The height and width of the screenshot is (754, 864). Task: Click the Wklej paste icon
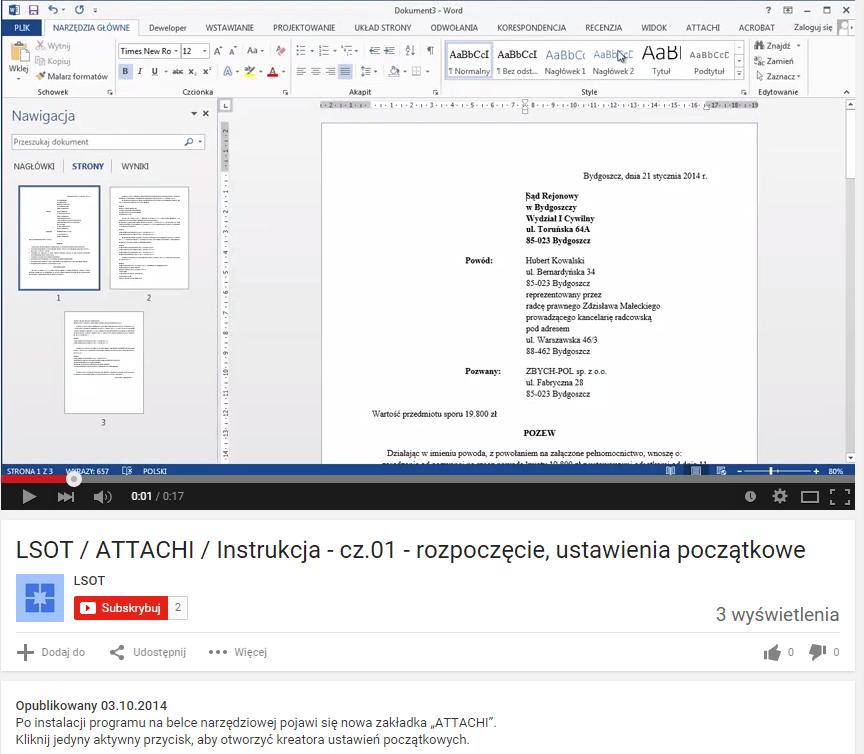(x=19, y=53)
